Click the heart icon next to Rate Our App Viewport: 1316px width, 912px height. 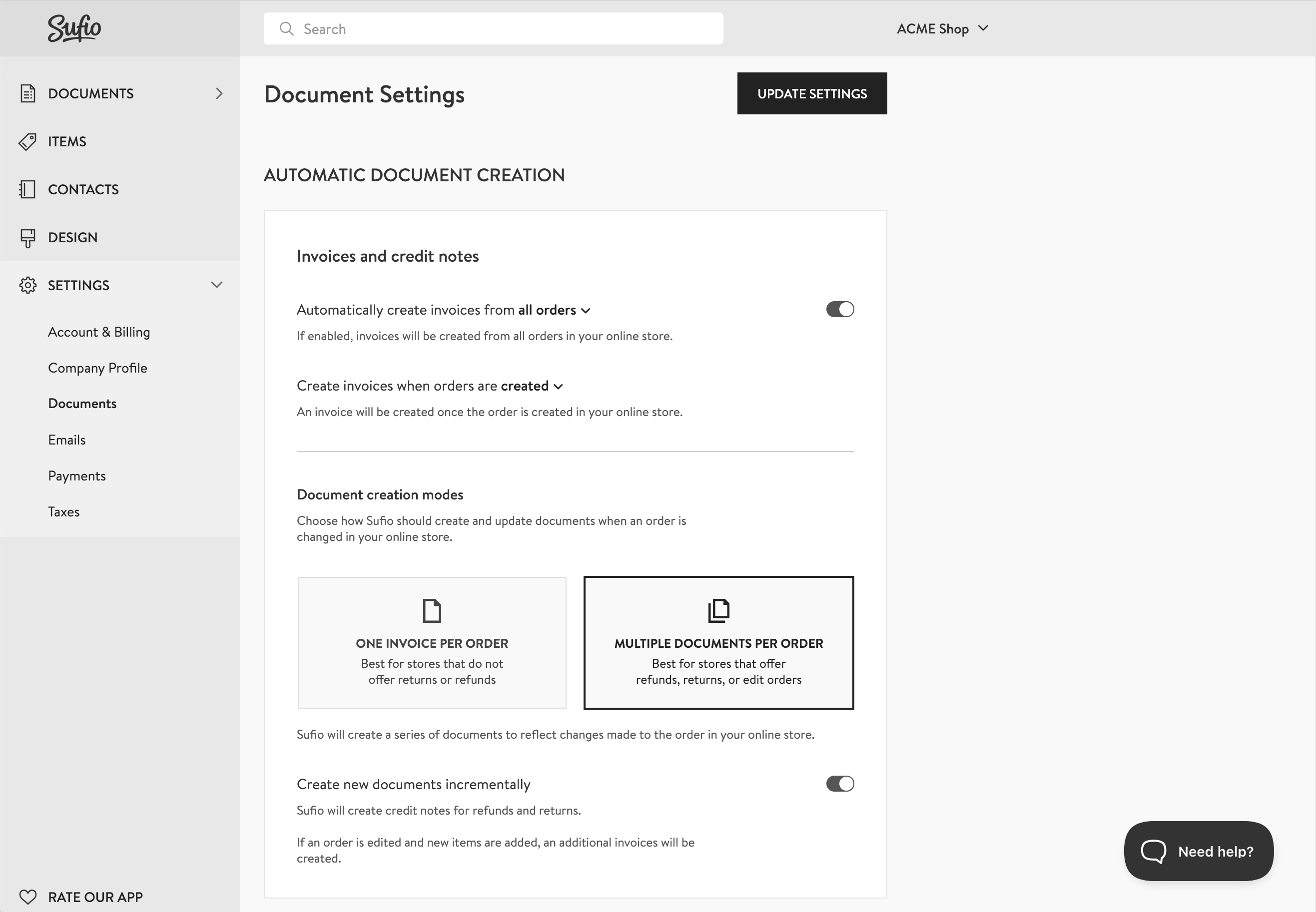[x=28, y=897]
